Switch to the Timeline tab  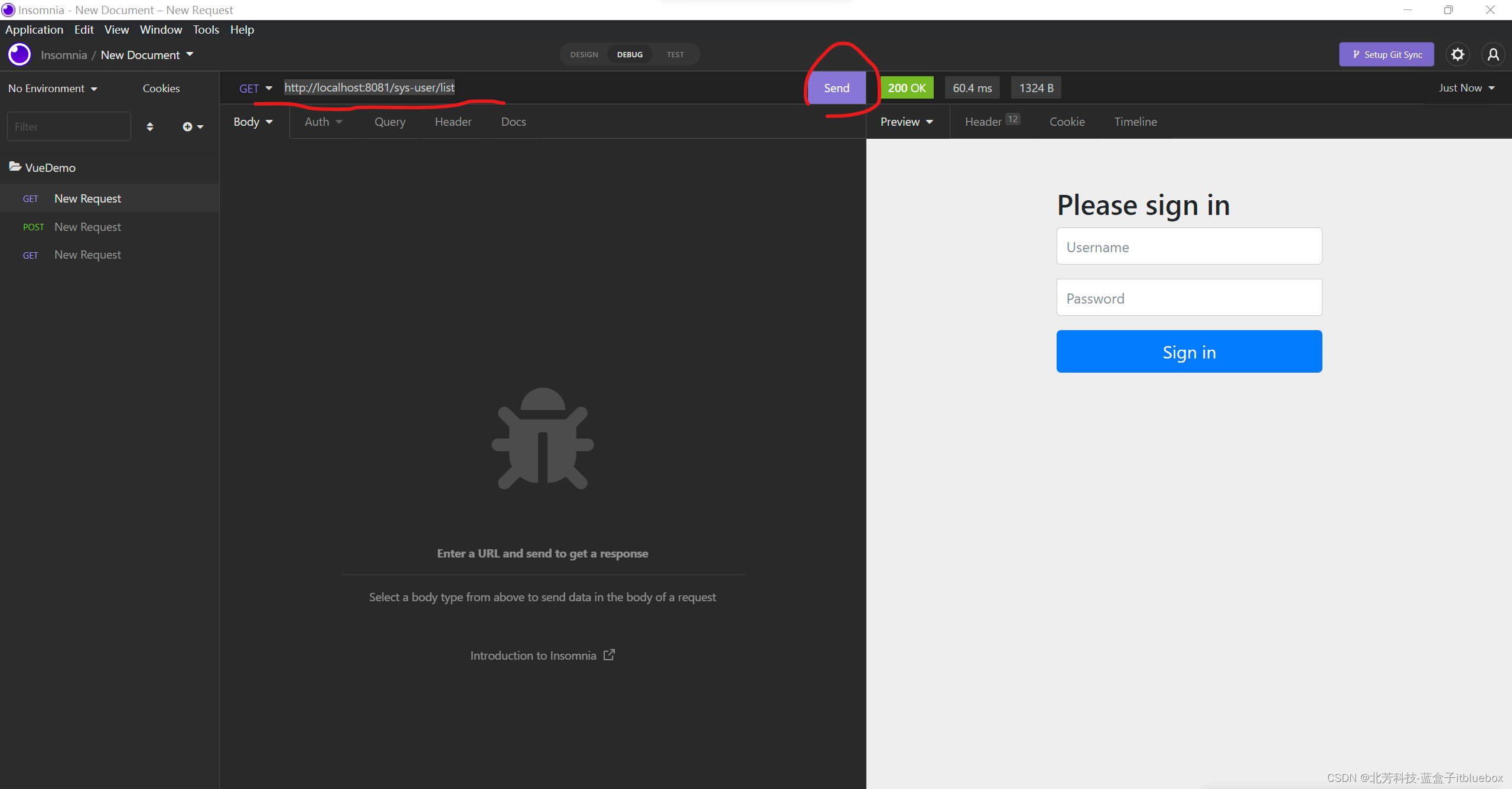[x=1135, y=122]
